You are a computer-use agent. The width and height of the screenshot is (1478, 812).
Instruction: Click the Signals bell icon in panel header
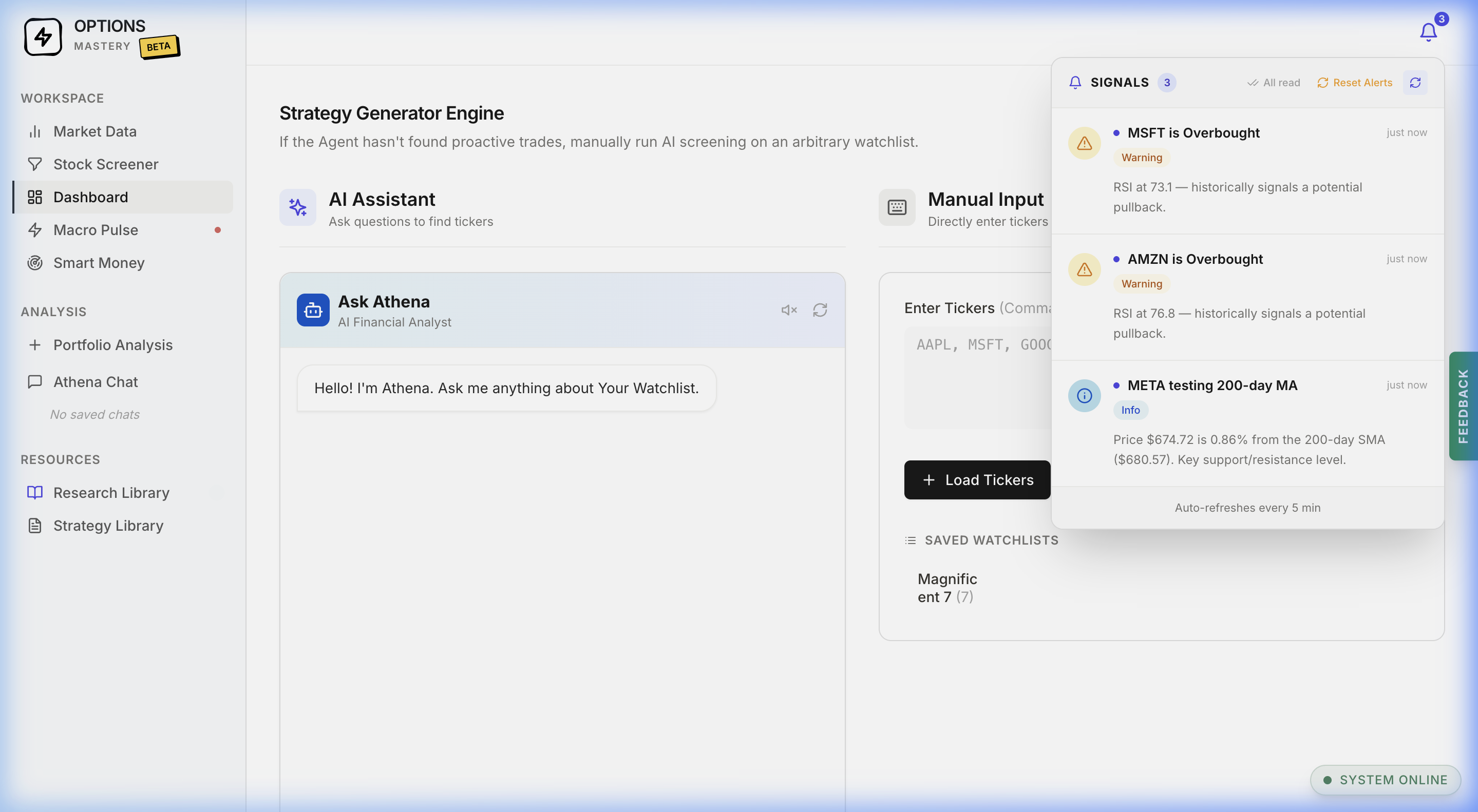tap(1075, 83)
